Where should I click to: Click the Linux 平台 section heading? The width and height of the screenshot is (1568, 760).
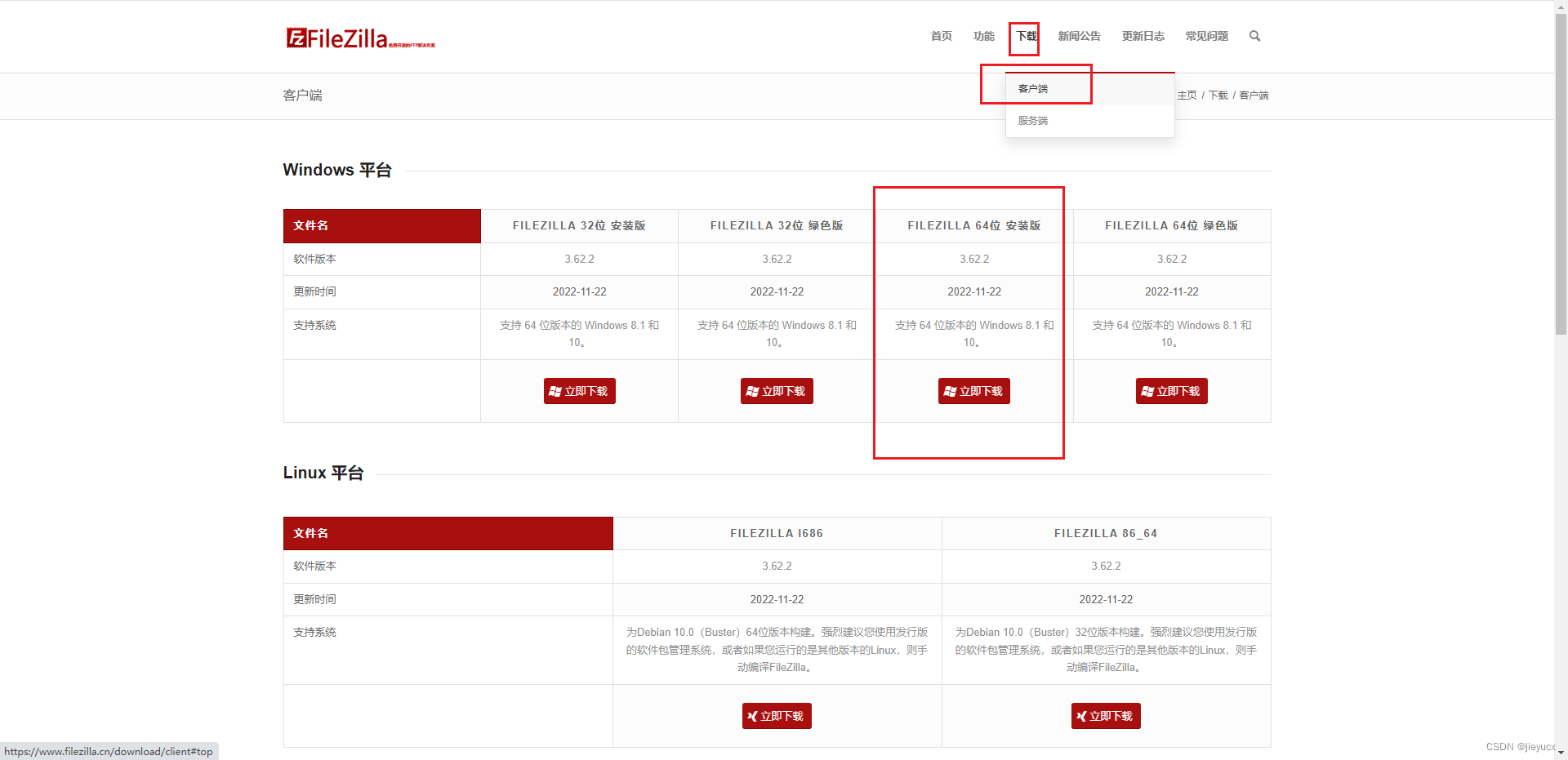pyautogui.click(x=323, y=473)
